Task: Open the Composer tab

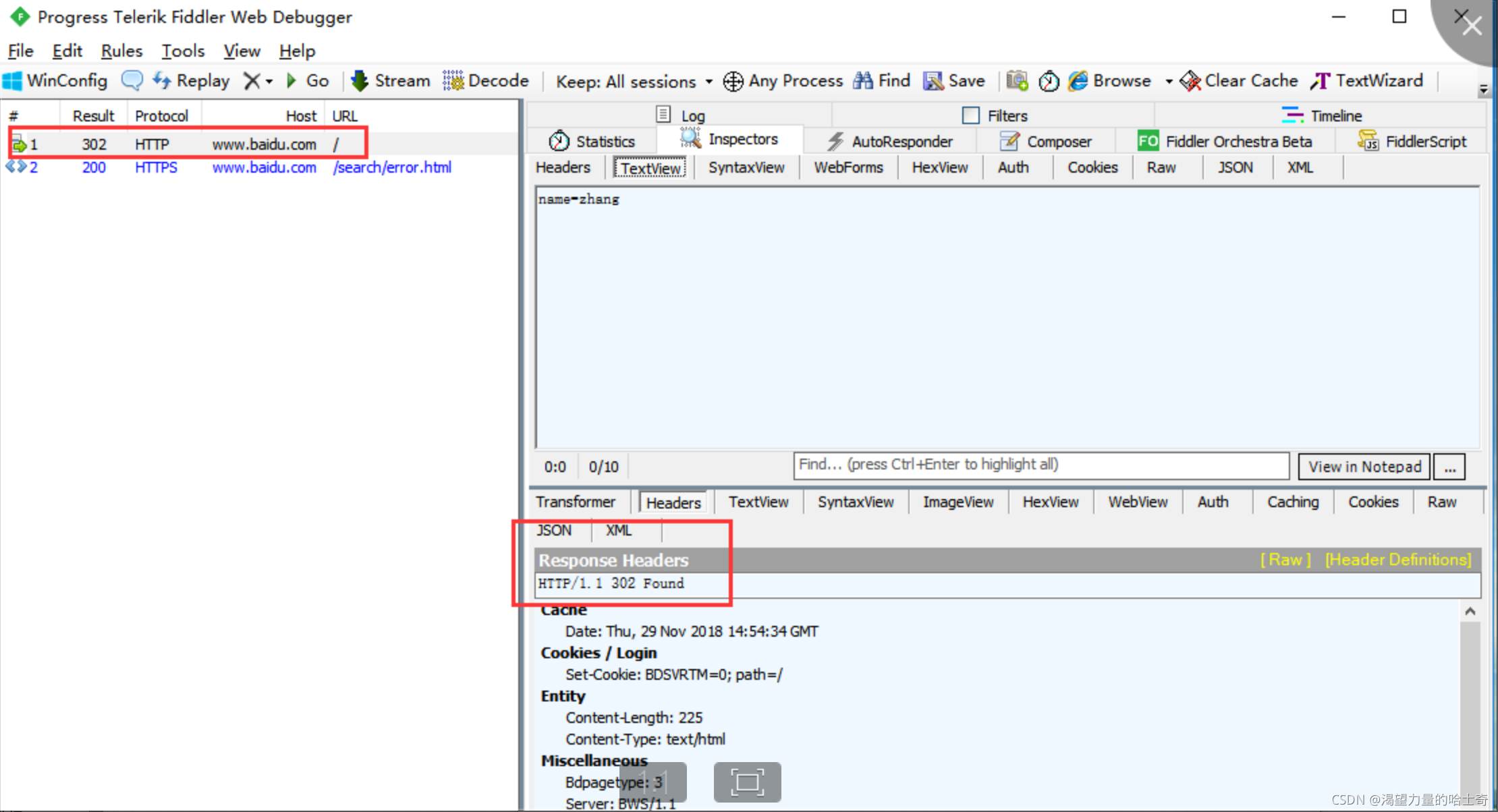Action: click(x=1046, y=142)
